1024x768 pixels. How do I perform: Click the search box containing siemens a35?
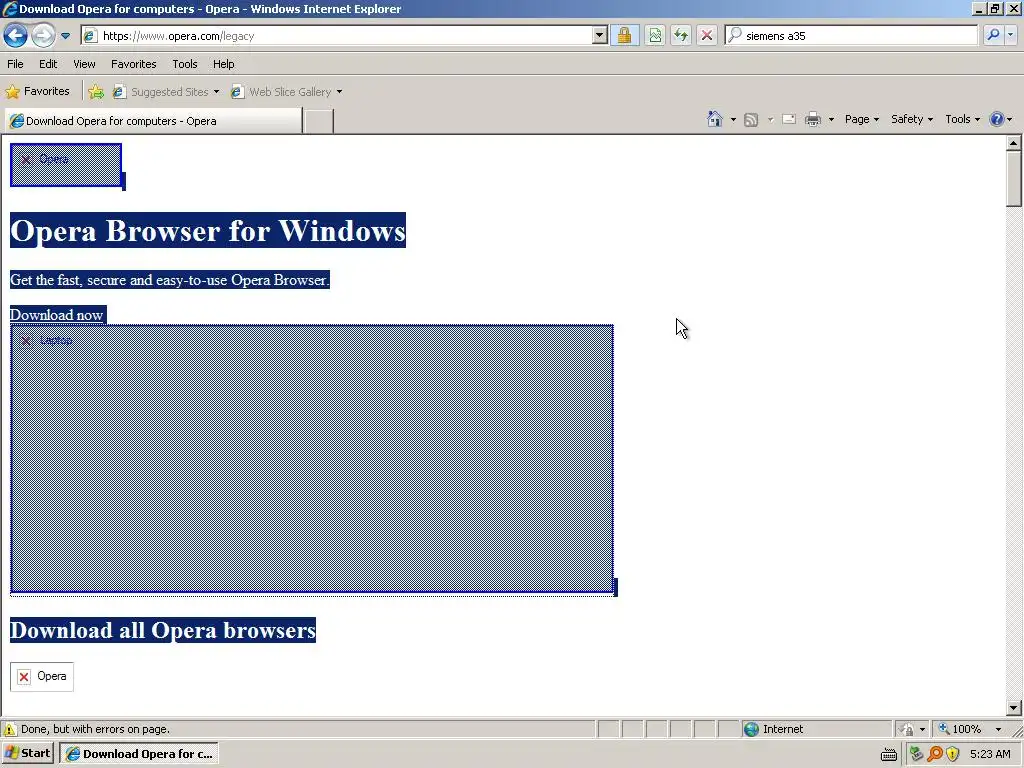click(851, 36)
